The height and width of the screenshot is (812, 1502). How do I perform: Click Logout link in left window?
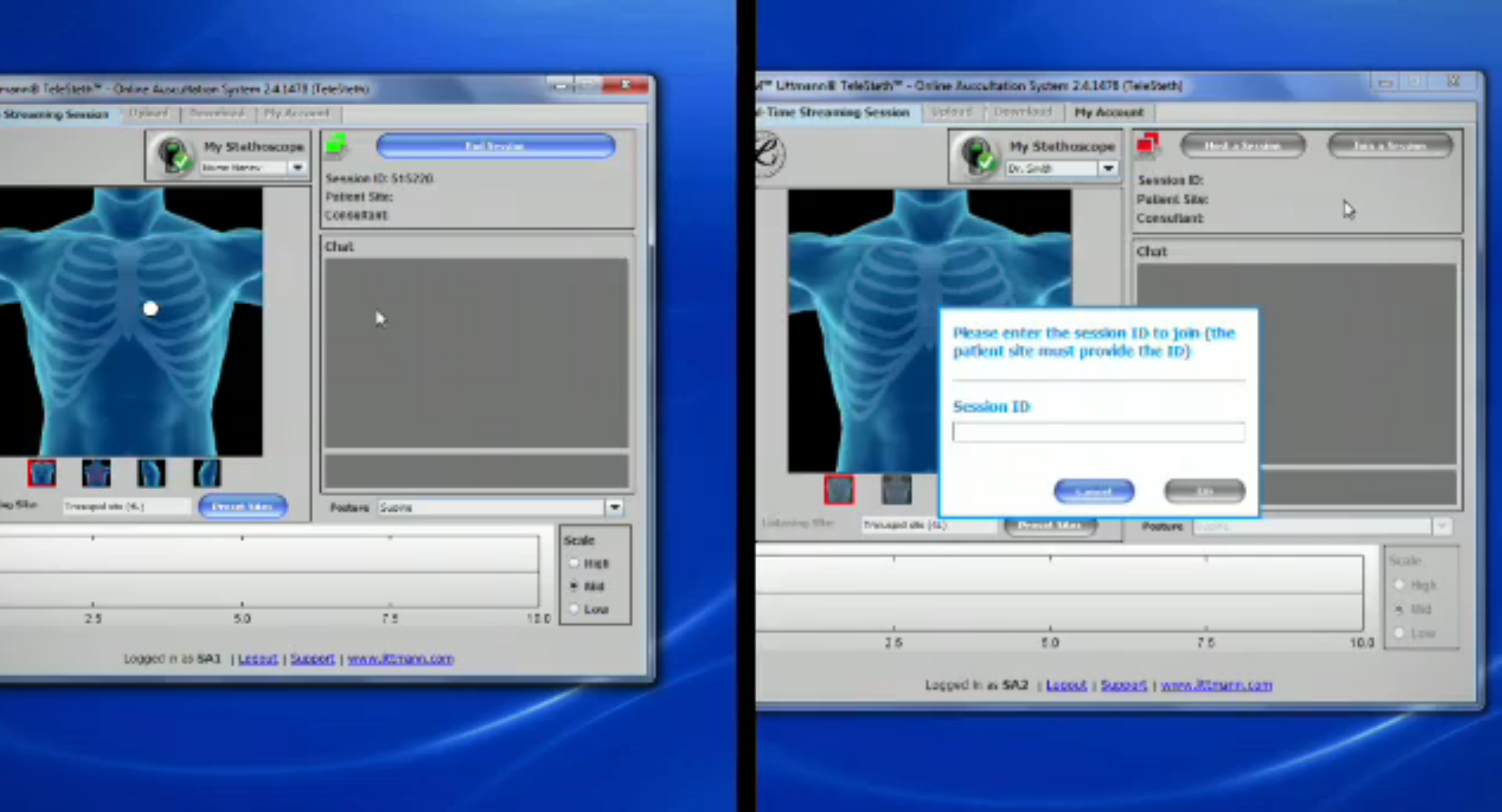258,659
